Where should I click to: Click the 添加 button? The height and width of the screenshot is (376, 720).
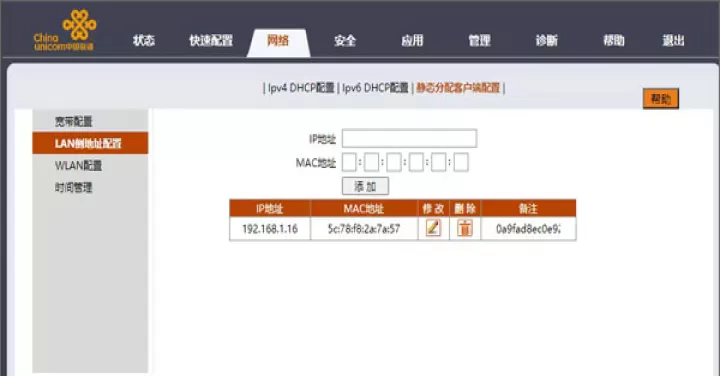pyautogui.click(x=366, y=186)
